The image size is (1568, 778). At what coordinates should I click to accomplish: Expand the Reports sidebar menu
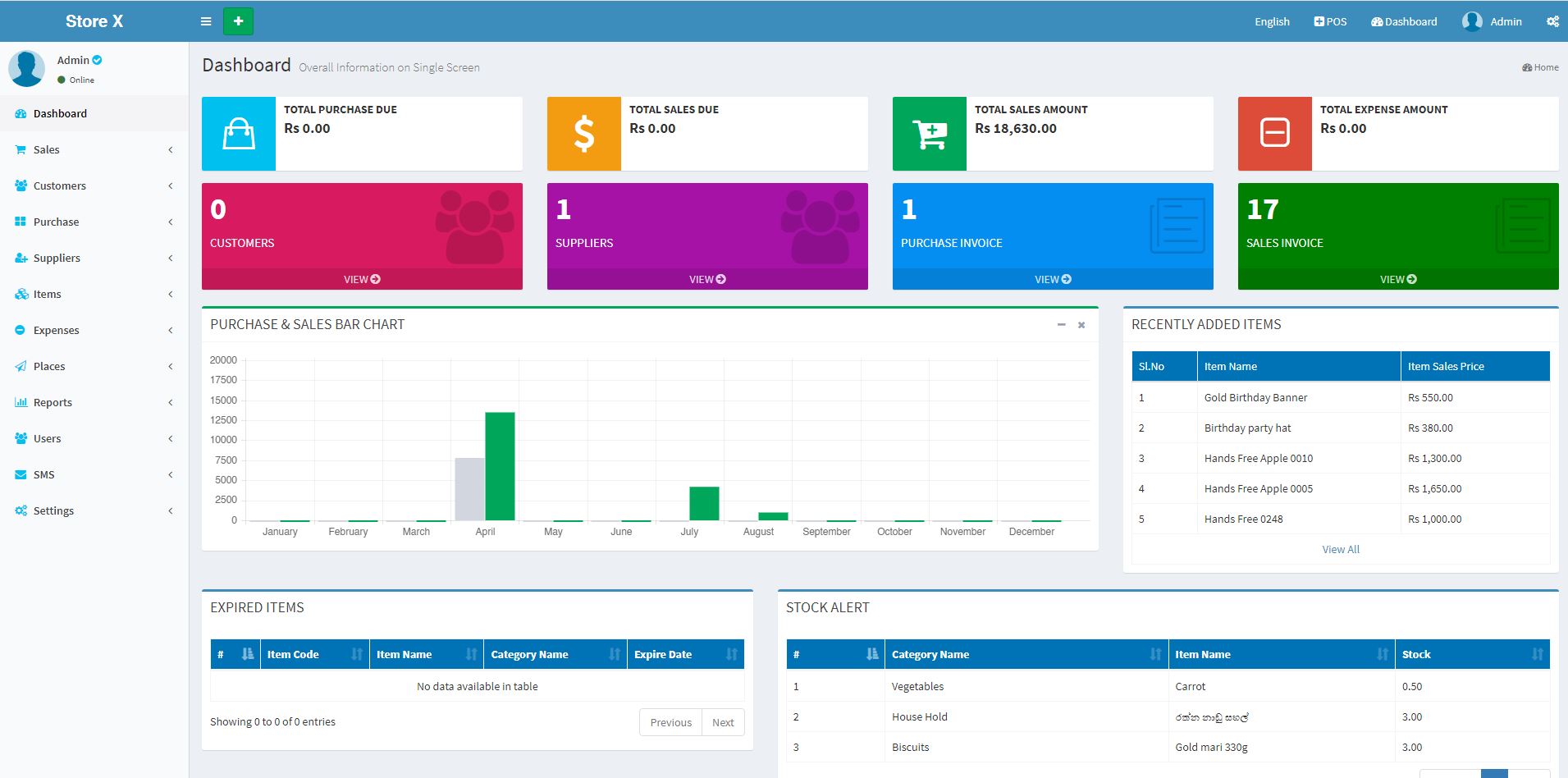pyautogui.click(x=94, y=402)
